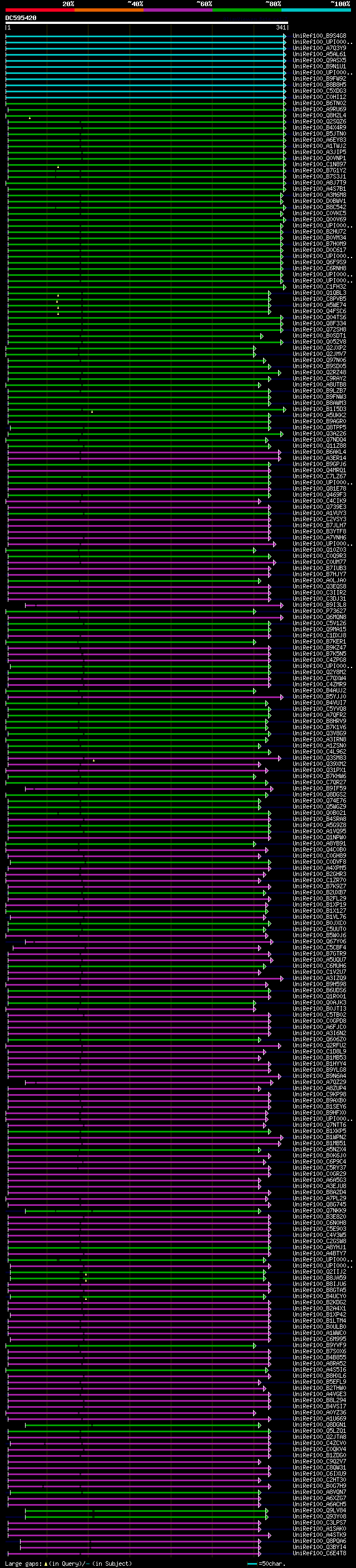
Task: Select label UniRef100_B6AKL4
Action: pos(319,452)
